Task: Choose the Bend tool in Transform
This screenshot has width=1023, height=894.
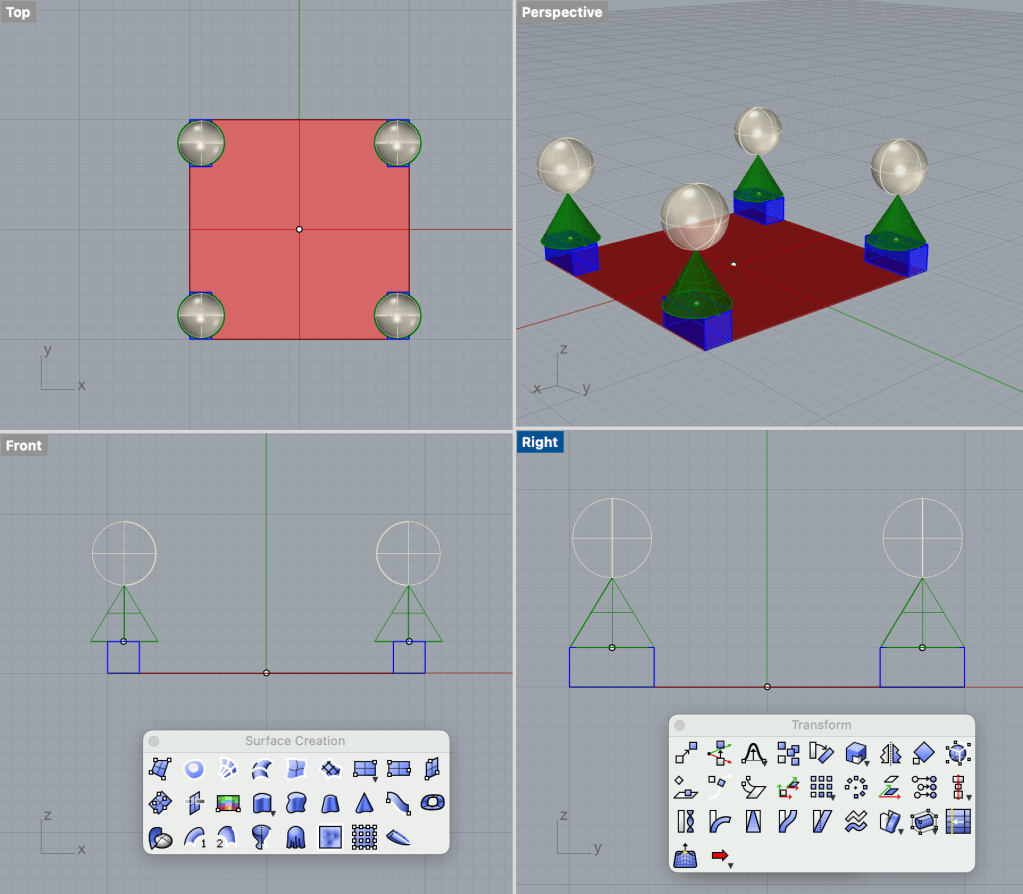Action: point(719,822)
